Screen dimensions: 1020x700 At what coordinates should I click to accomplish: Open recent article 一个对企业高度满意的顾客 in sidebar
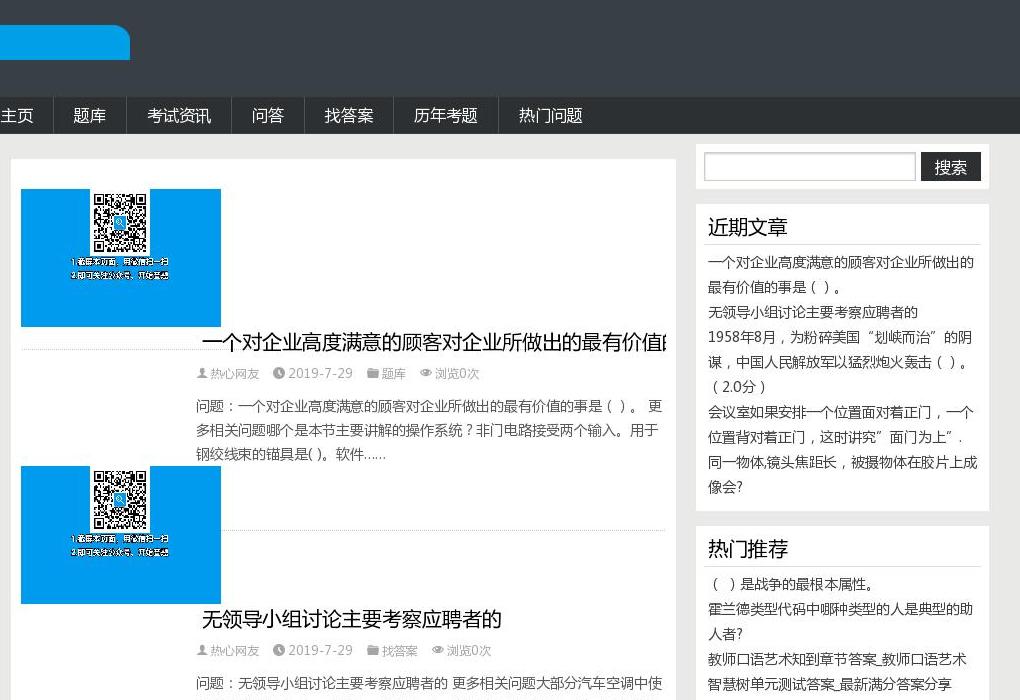(840, 275)
